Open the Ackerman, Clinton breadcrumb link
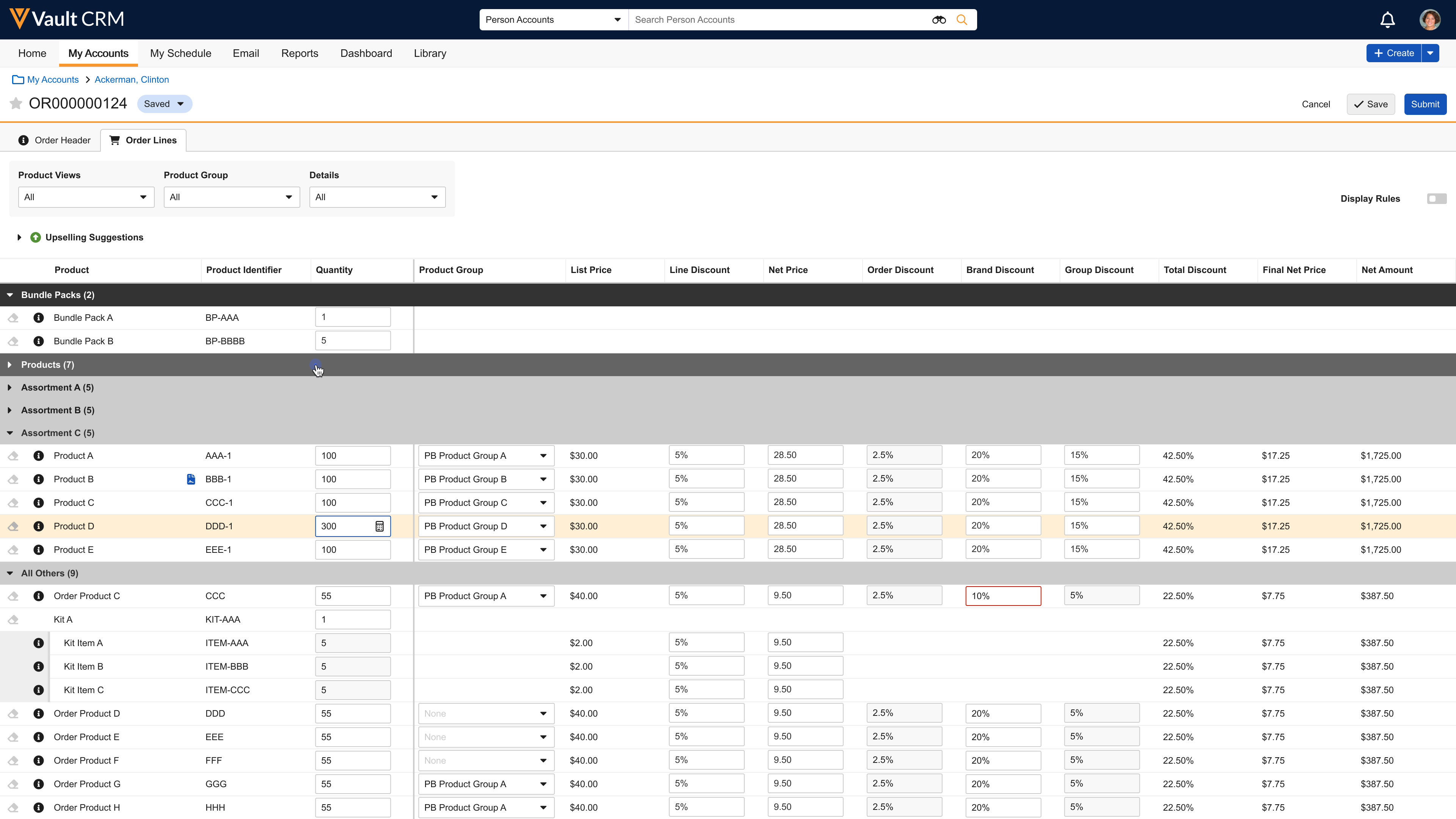The image size is (1456, 819). [x=131, y=80]
